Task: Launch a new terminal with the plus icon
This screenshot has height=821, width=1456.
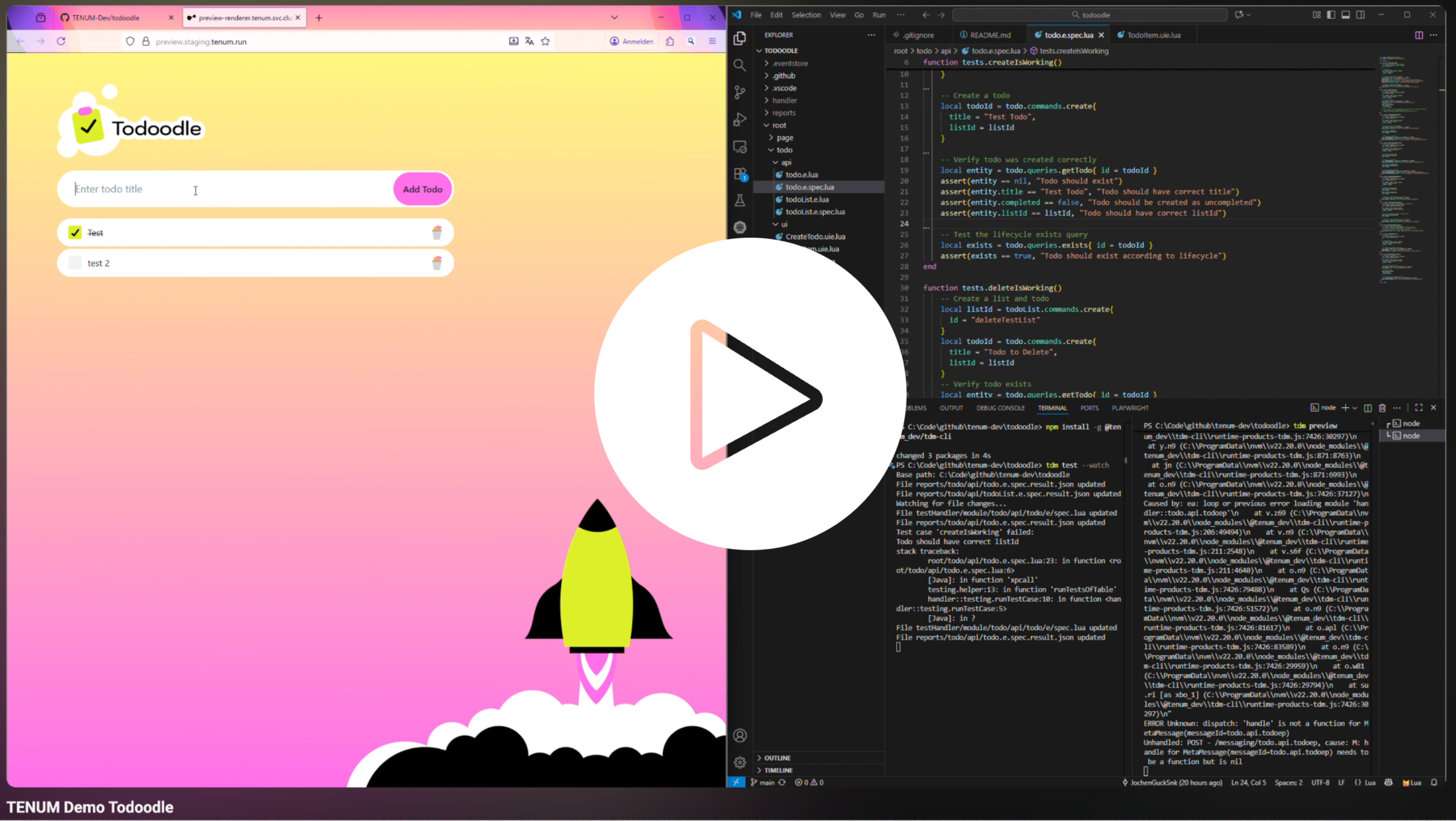Action: point(1346,408)
